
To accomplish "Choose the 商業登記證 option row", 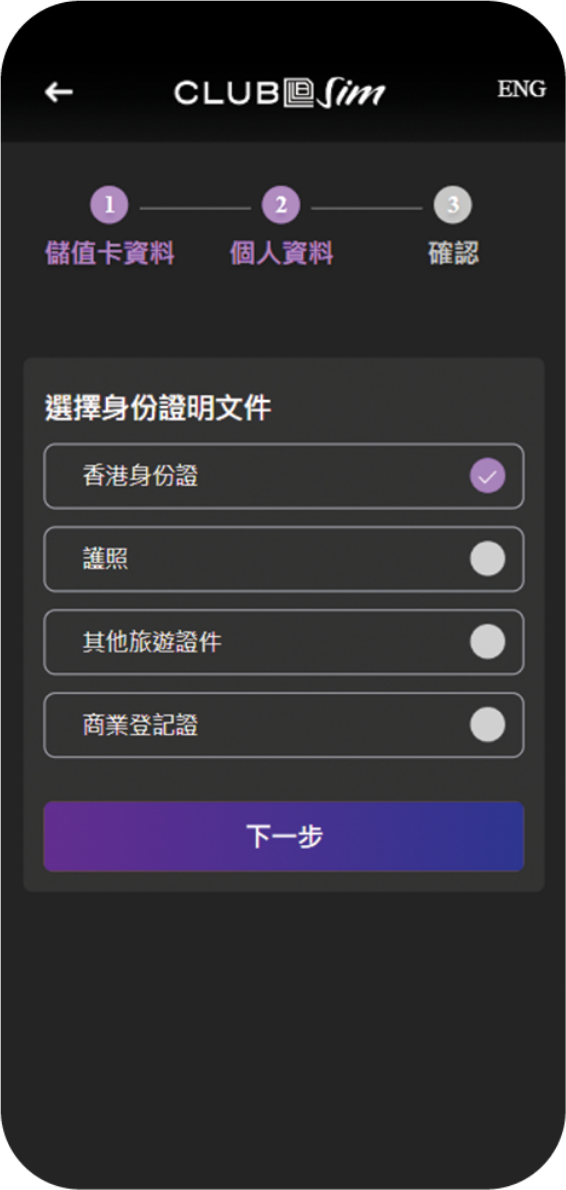I will click(x=284, y=725).
